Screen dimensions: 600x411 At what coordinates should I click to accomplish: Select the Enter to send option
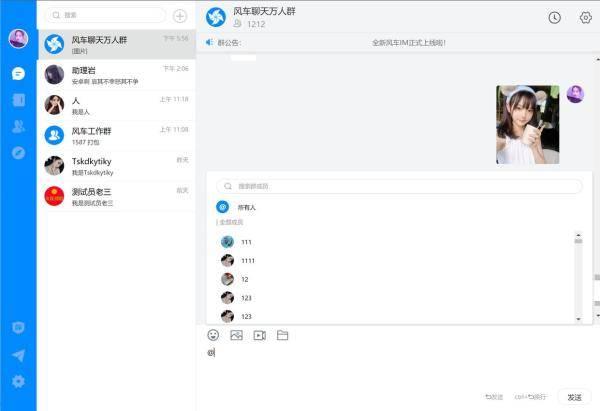[493, 397]
